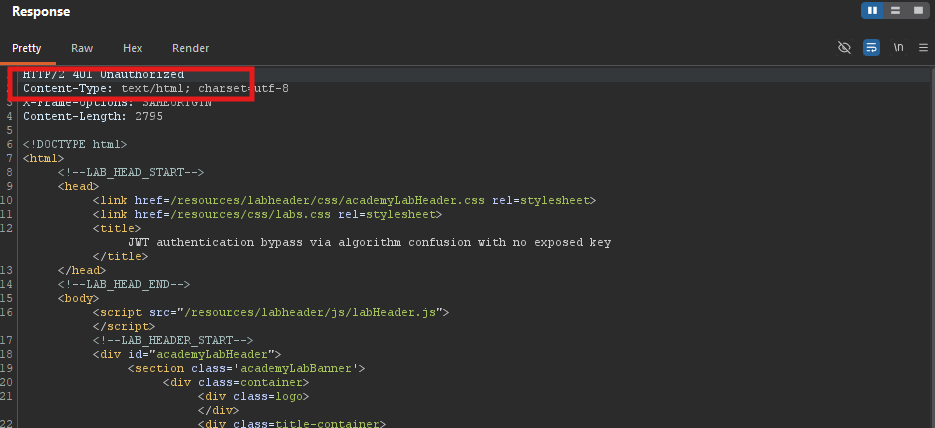Viewport: 935px width, 428px height.
Task: Toggle hidden content eye icon
Action: [x=844, y=48]
